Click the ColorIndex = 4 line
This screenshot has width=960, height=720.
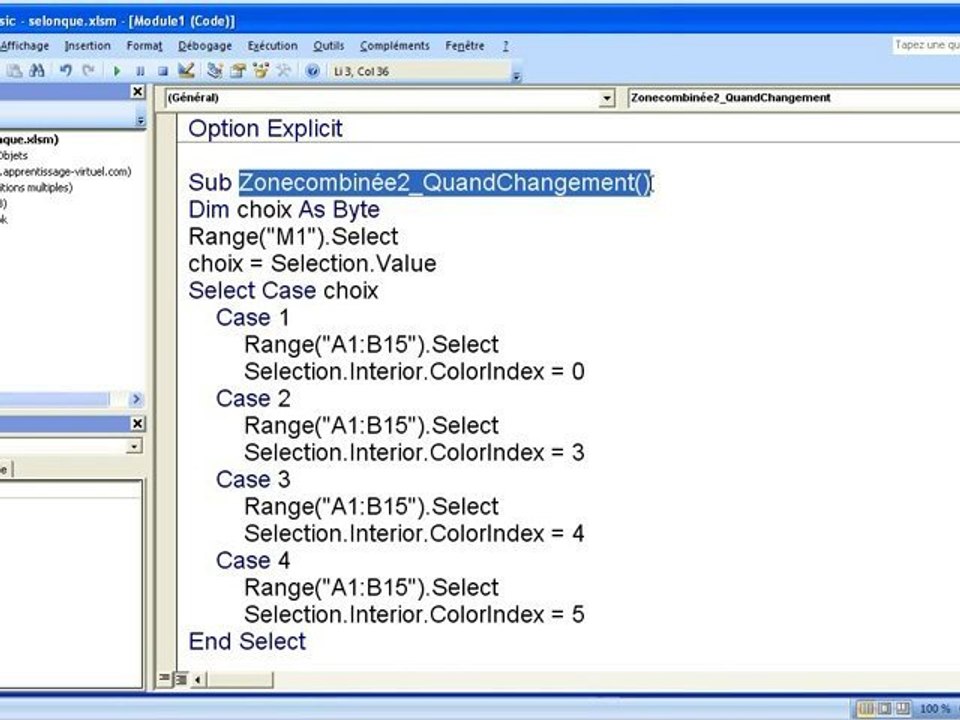click(414, 533)
